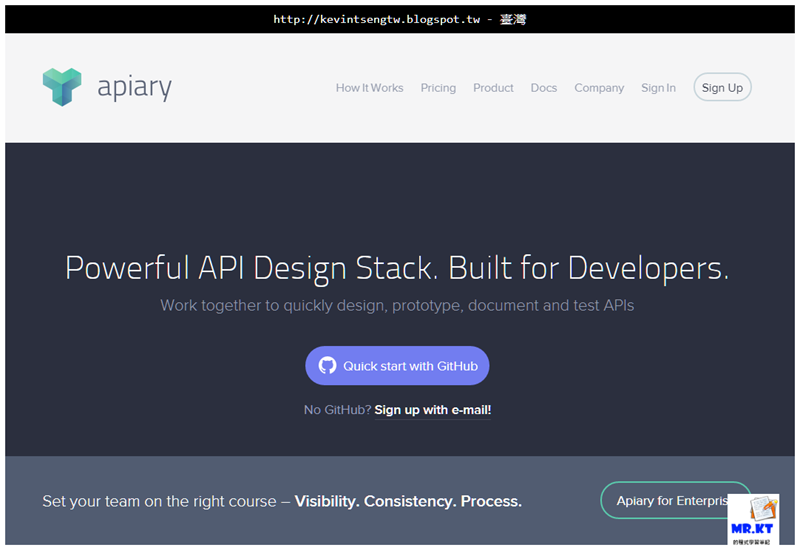800x556 pixels.
Task: Click the 'Work together to quickly design' subtitle
Action: click(x=397, y=306)
